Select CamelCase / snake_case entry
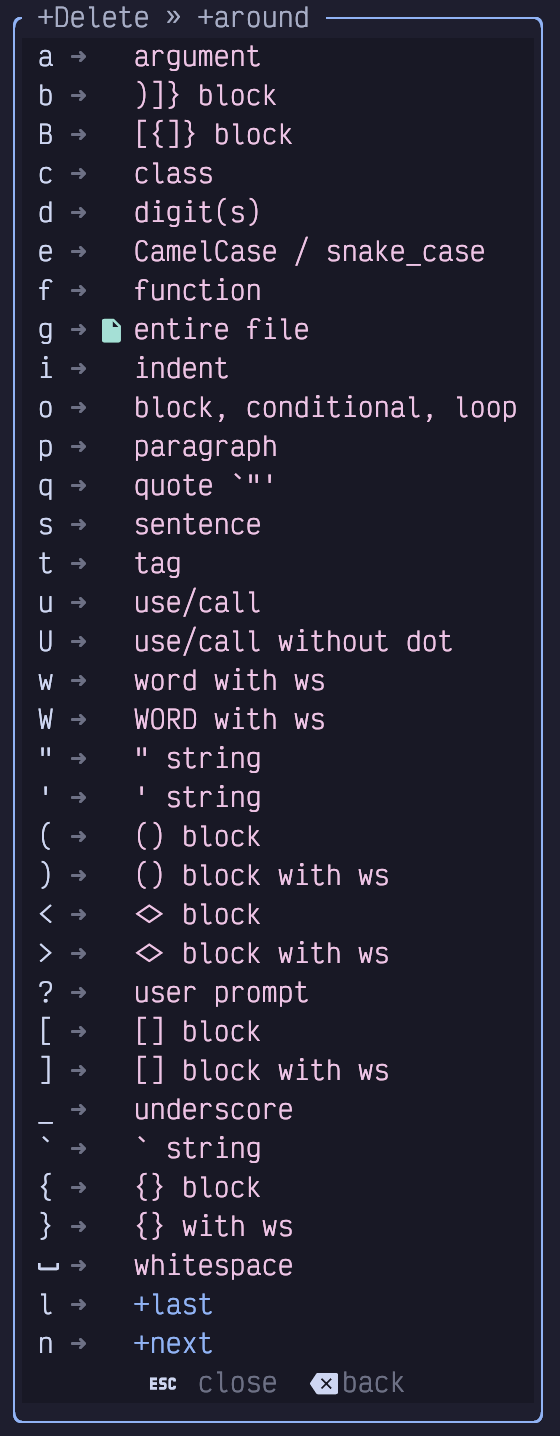 [309, 252]
